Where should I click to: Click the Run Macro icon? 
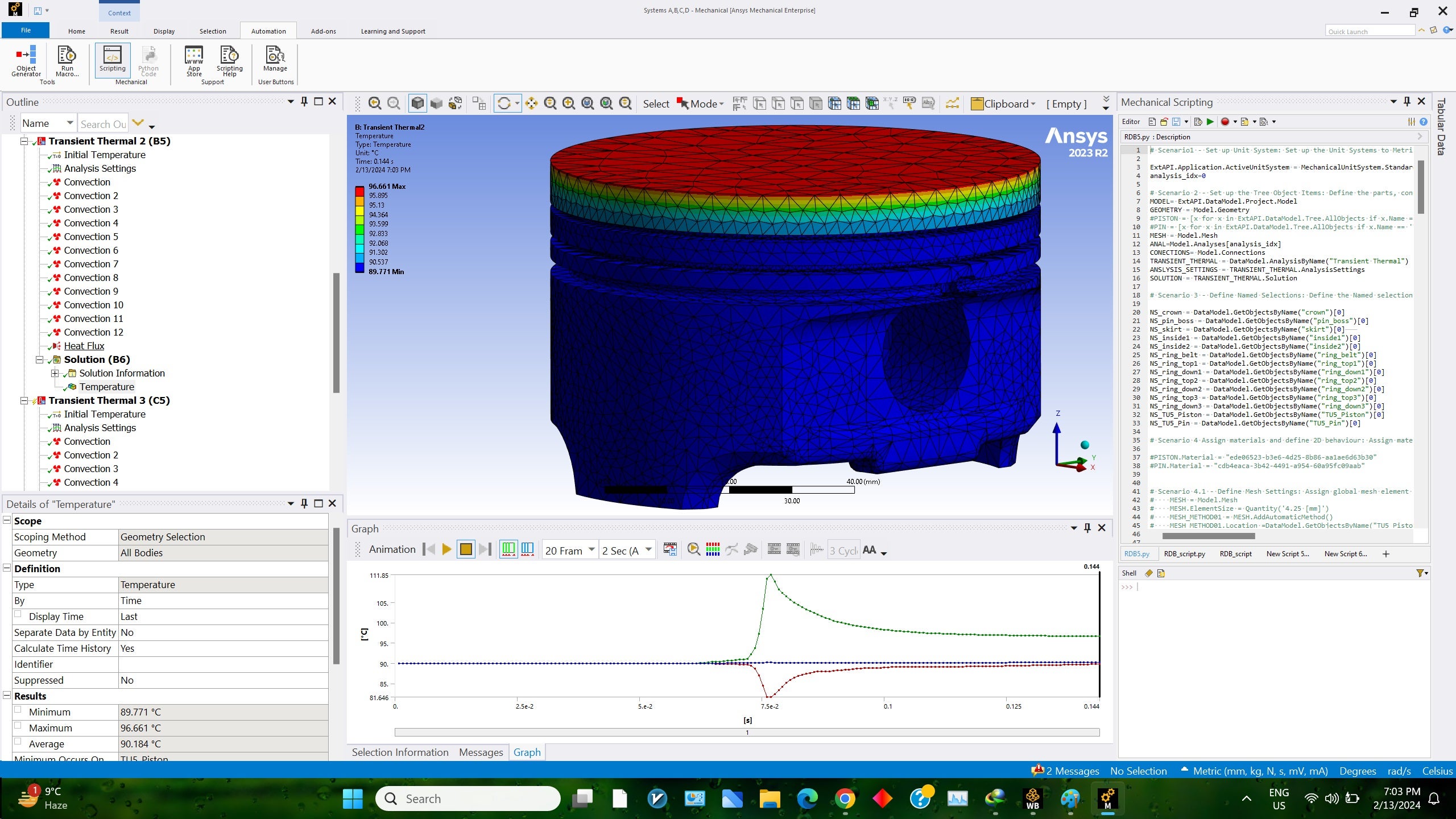[x=67, y=61]
